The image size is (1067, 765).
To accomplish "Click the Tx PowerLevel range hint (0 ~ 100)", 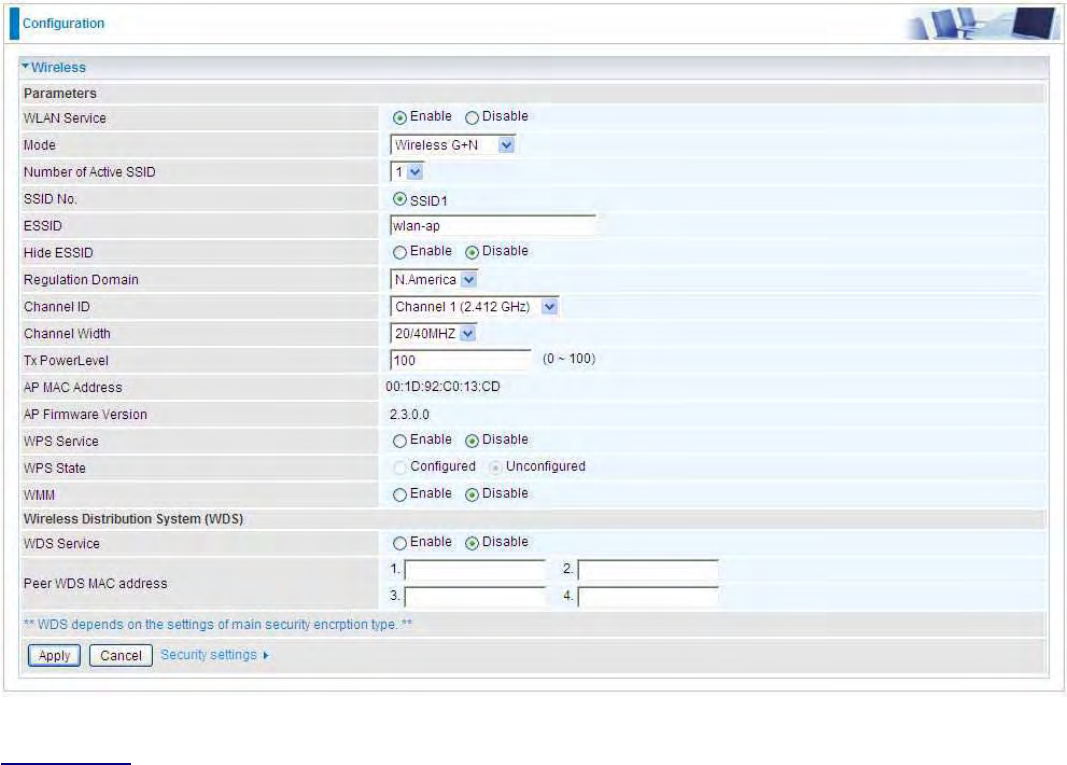I will point(569,359).
